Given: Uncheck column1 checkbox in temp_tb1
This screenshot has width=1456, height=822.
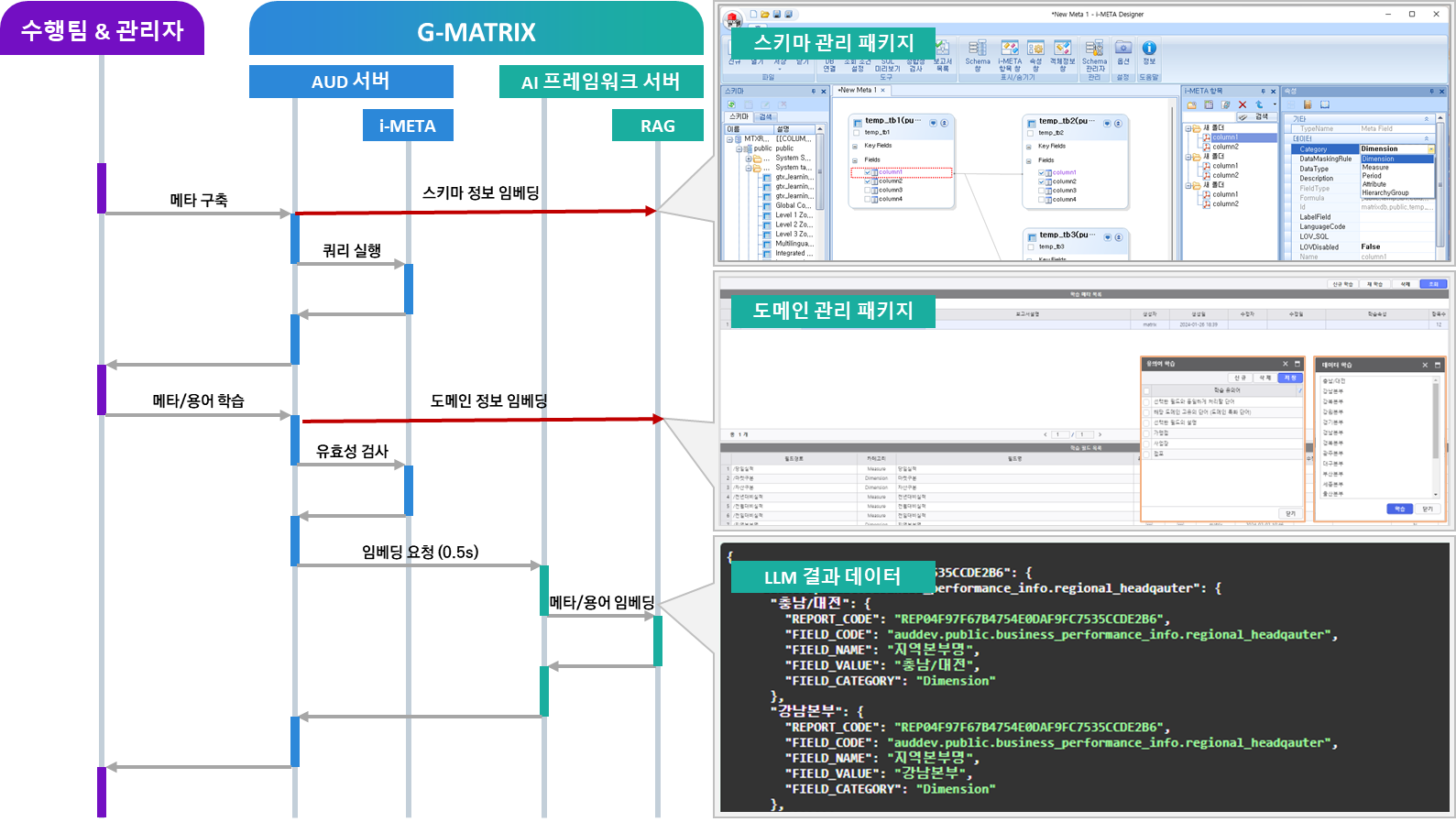Looking at the screenshot, I should pos(867,172).
